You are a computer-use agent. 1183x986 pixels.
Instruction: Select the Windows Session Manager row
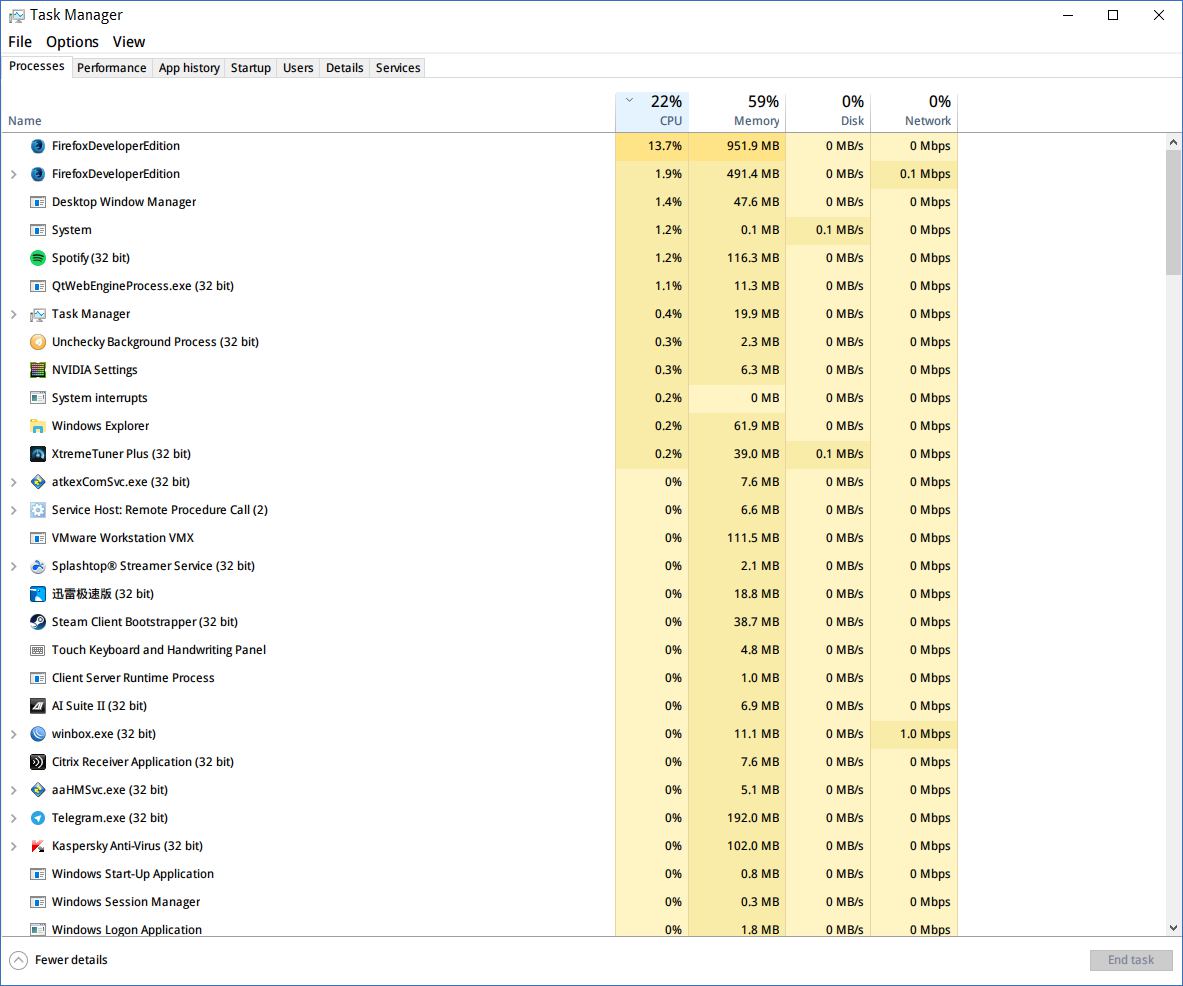coord(479,902)
